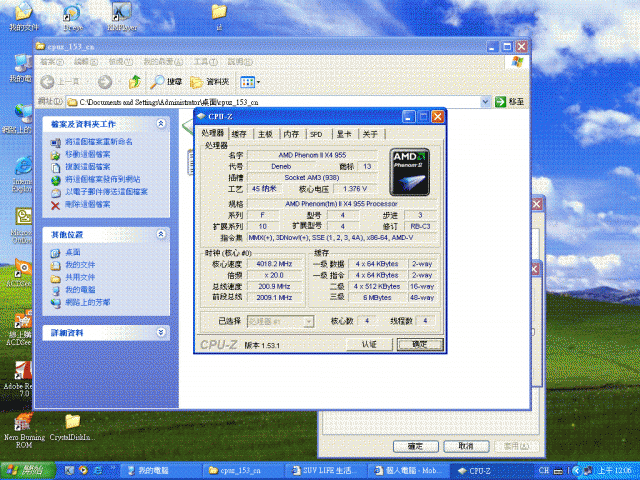Viewport: 640px width, 480px height.
Task: Open the 搜尋 search pane in Explorer
Action: click(166, 82)
